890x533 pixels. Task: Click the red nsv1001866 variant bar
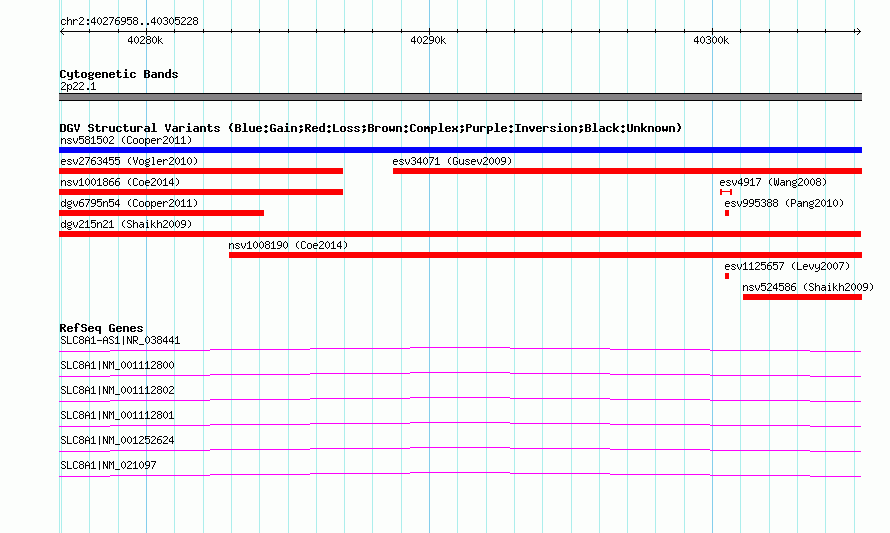201,192
